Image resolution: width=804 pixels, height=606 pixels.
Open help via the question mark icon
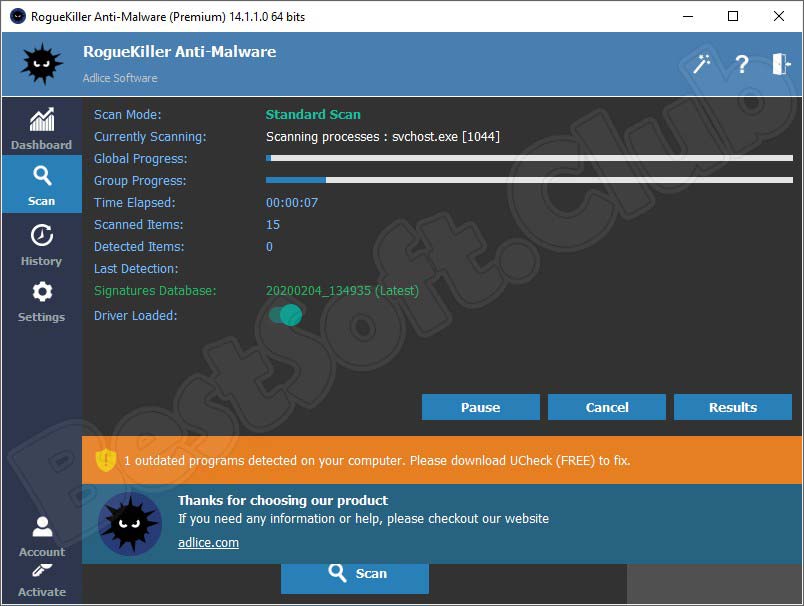click(741, 64)
